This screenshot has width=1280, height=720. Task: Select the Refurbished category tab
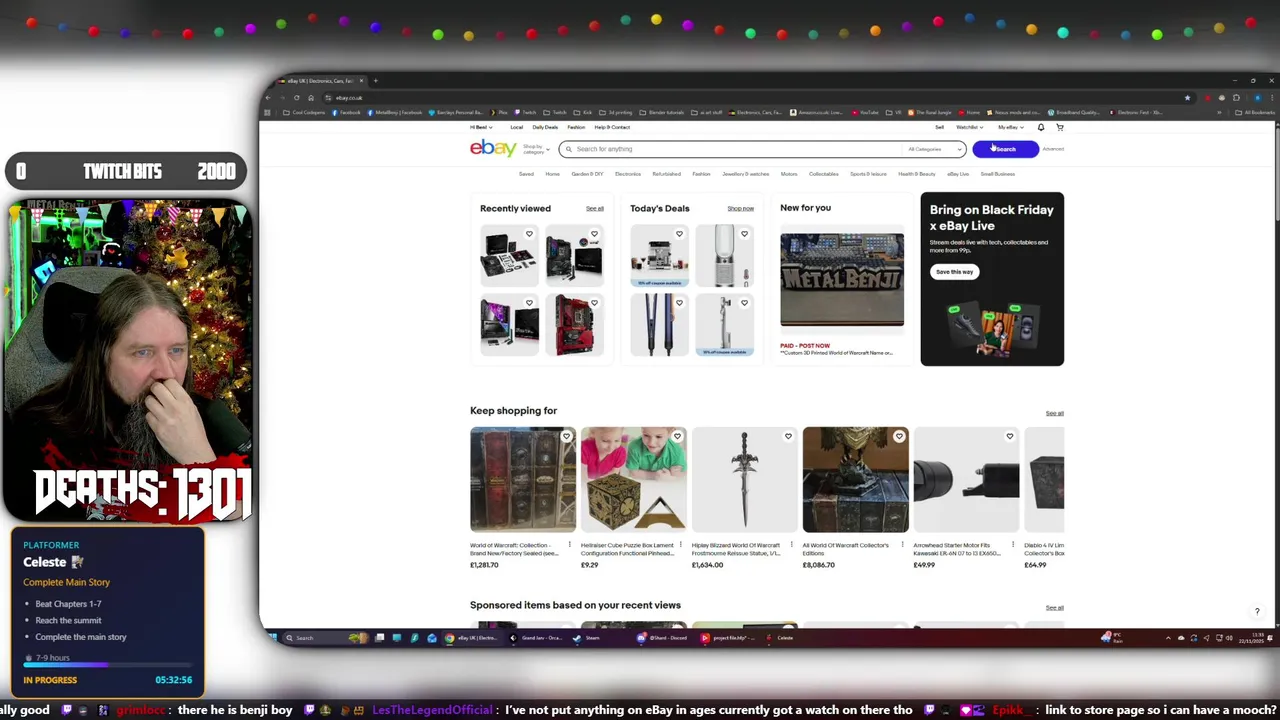666,174
